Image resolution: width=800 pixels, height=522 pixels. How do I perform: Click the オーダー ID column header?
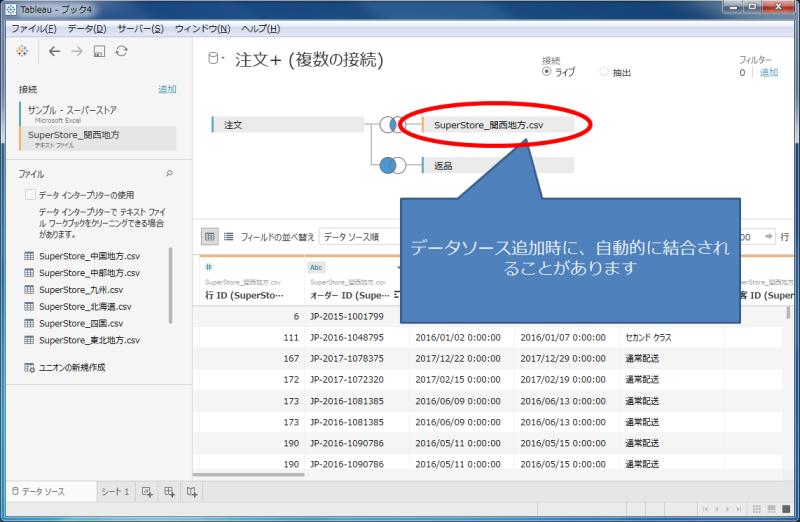tap(350, 295)
